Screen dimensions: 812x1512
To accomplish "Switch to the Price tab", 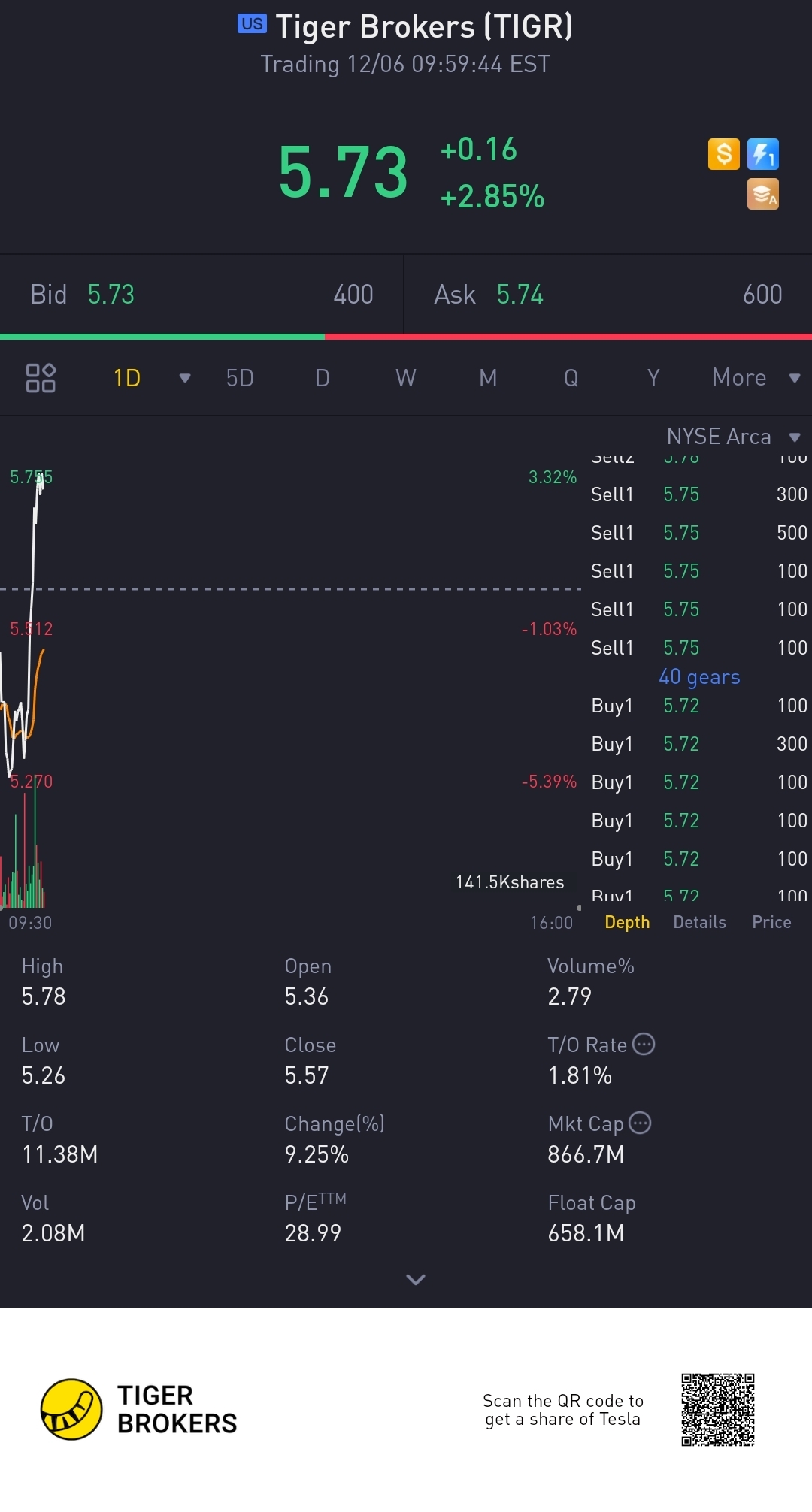I will [x=771, y=922].
